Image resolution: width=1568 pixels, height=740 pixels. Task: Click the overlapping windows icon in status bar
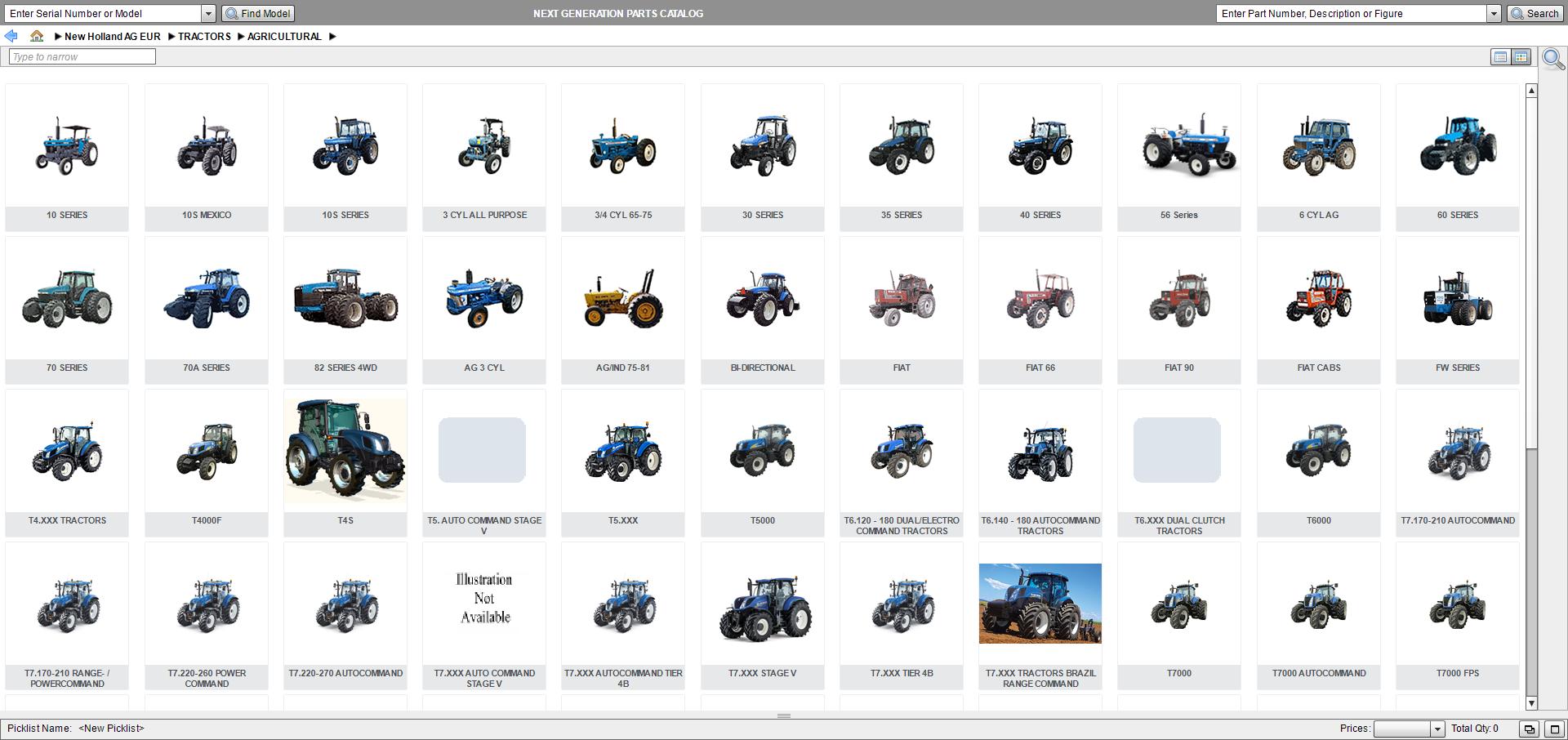1529,729
